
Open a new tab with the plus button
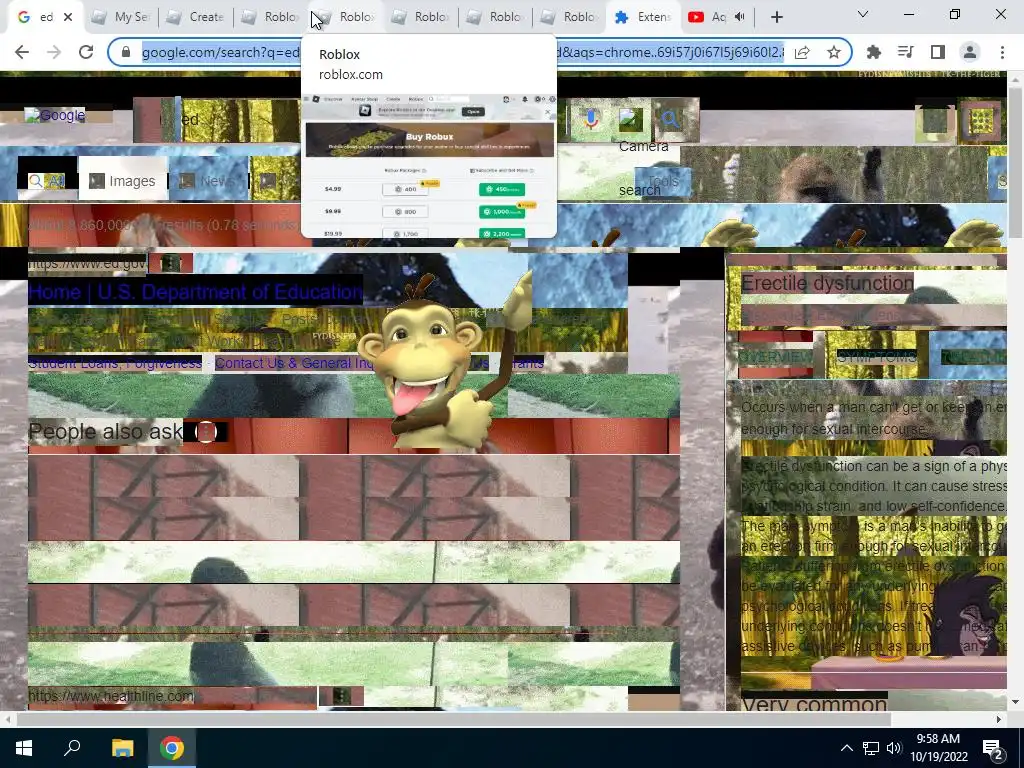pos(776,17)
